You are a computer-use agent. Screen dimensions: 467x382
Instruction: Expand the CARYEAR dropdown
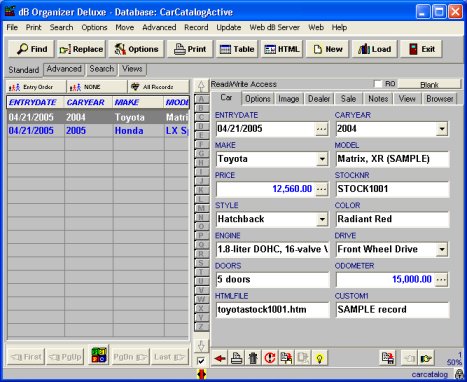click(x=442, y=129)
